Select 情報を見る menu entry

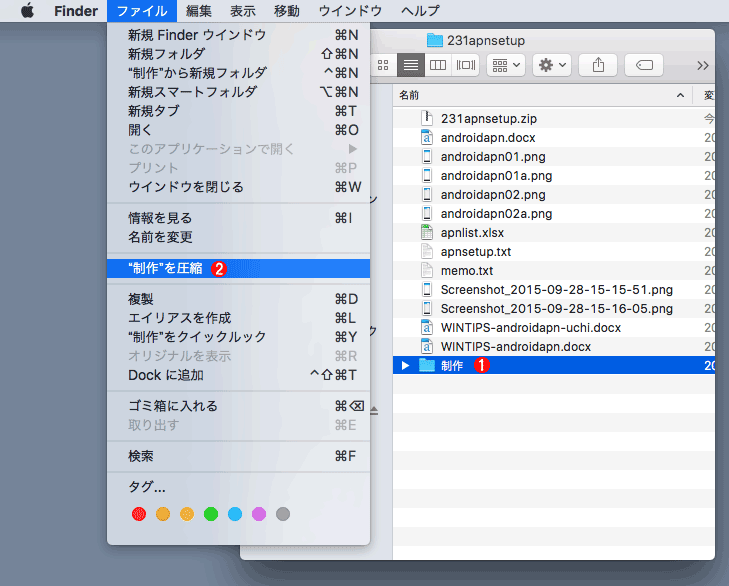click(x=160, y=218)
